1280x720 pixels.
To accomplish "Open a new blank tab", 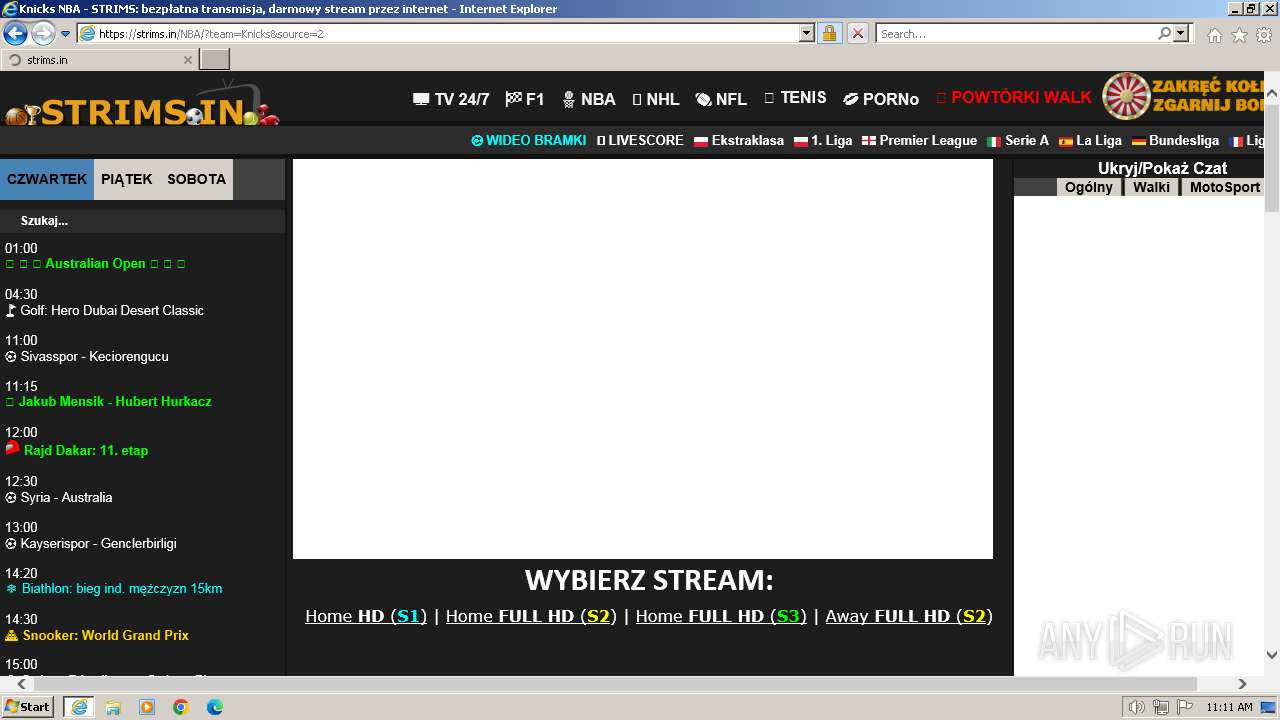I will pyautogui.click(x=215, y=59).
